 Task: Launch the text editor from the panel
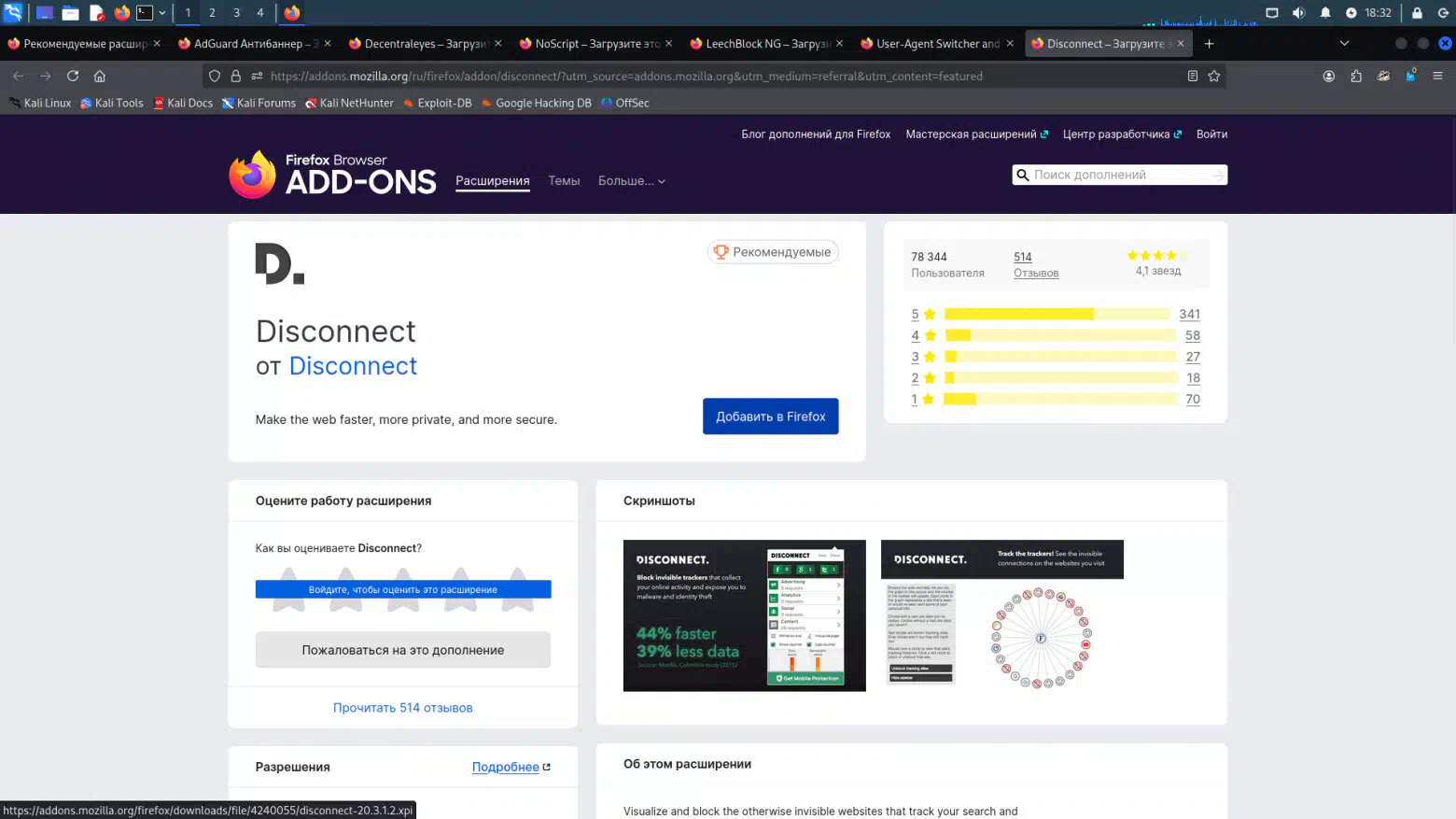(96, 13)
